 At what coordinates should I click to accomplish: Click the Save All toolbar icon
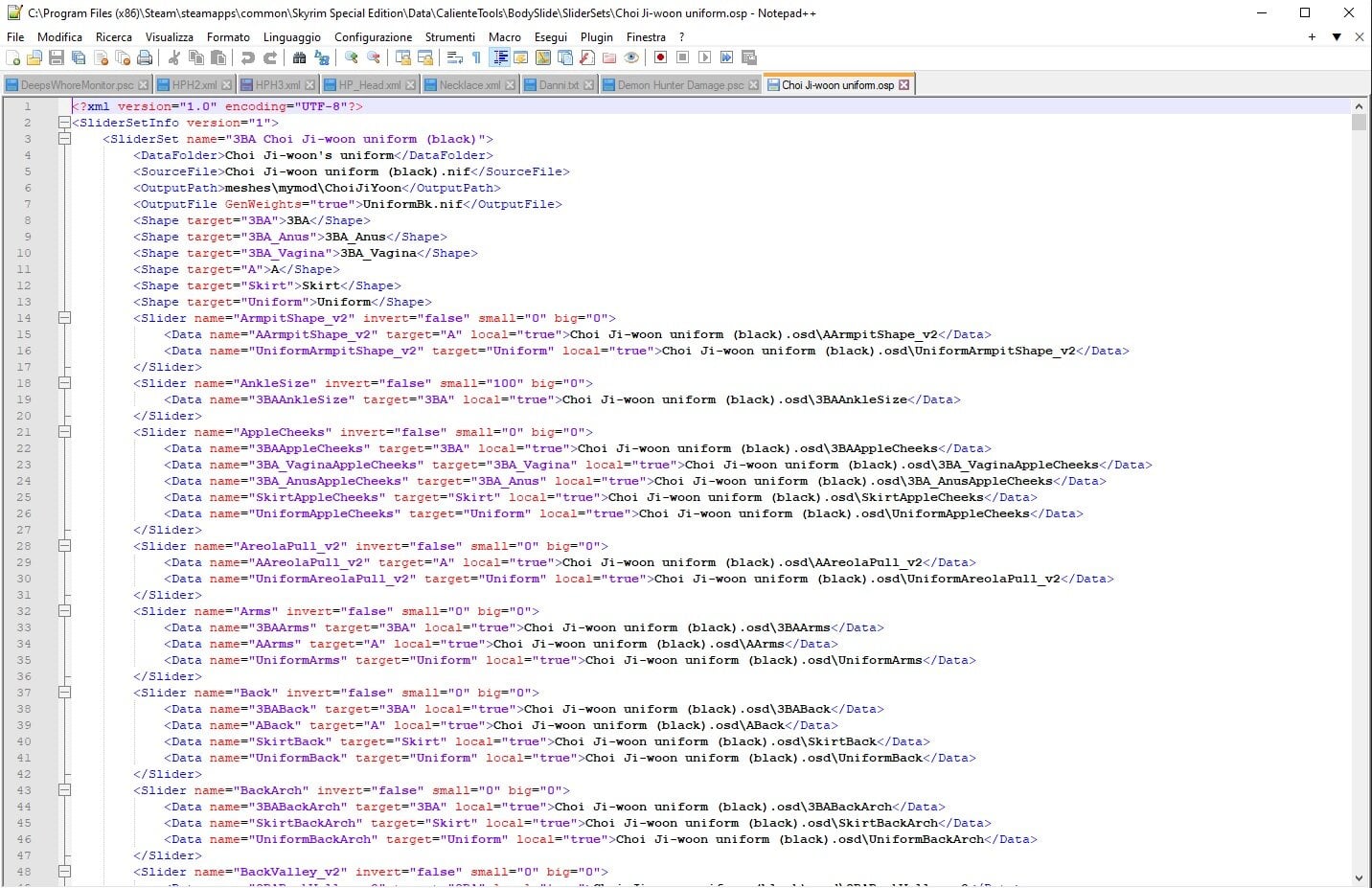79,57
